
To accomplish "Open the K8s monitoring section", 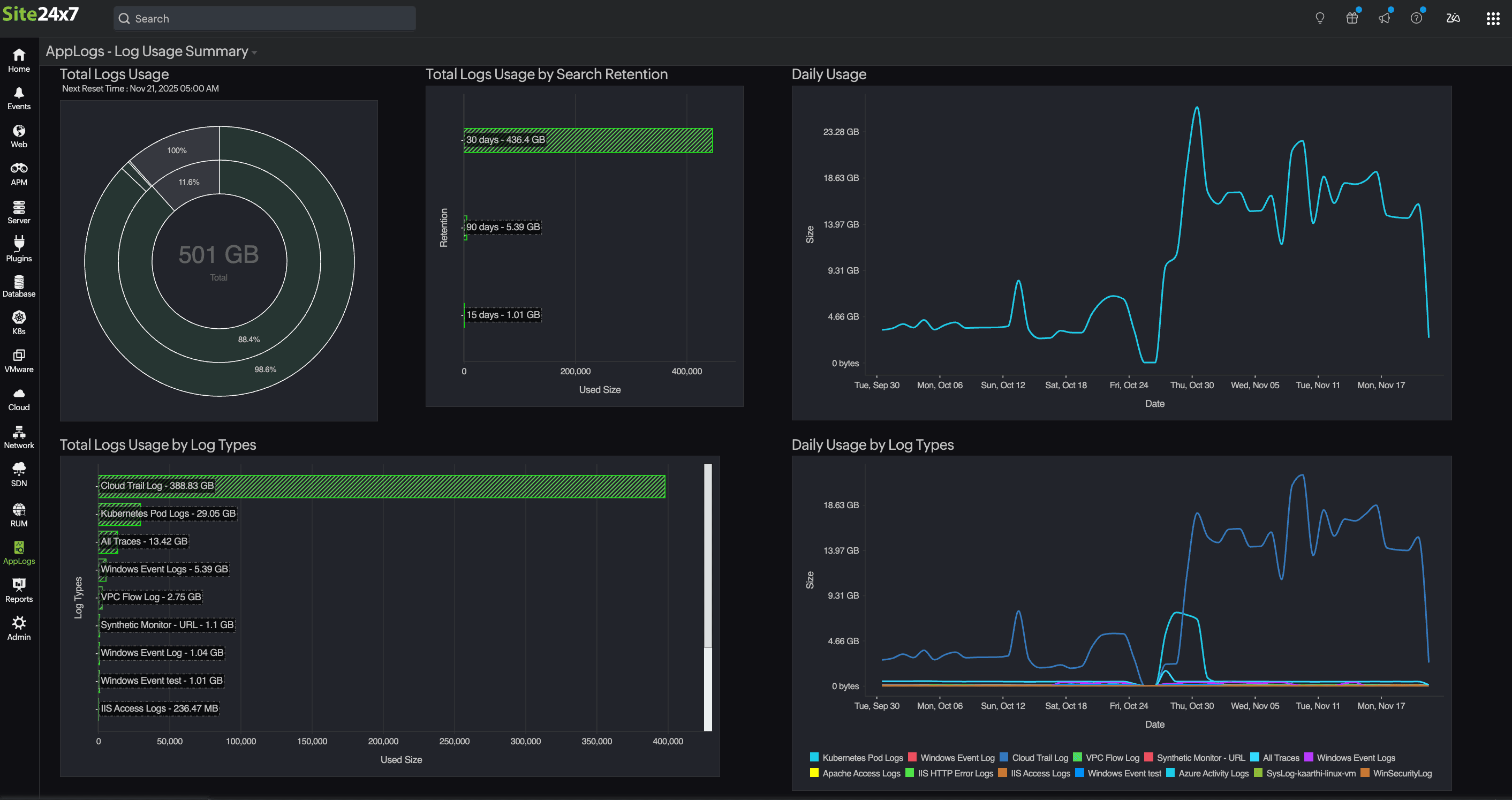I will [19, 322].
